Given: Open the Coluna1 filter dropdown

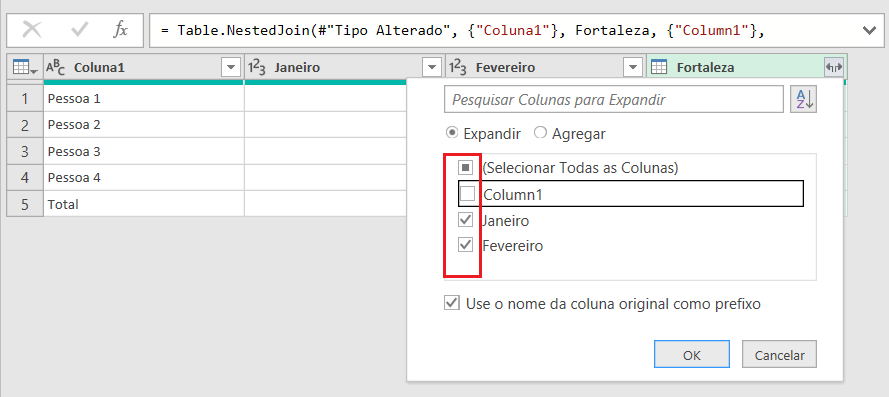Looking at the screenshot, I should click(x=230, y=68).
